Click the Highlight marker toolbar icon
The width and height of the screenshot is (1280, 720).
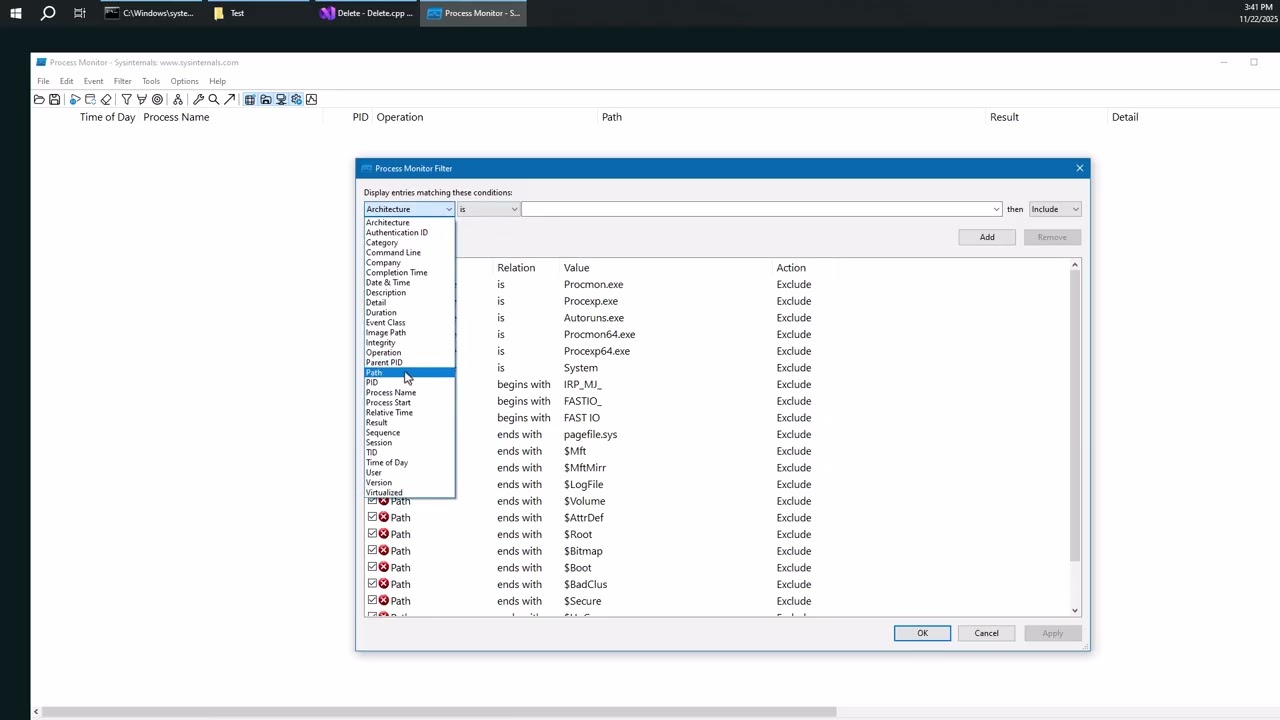pyautogui.click(x=141, y=99)
